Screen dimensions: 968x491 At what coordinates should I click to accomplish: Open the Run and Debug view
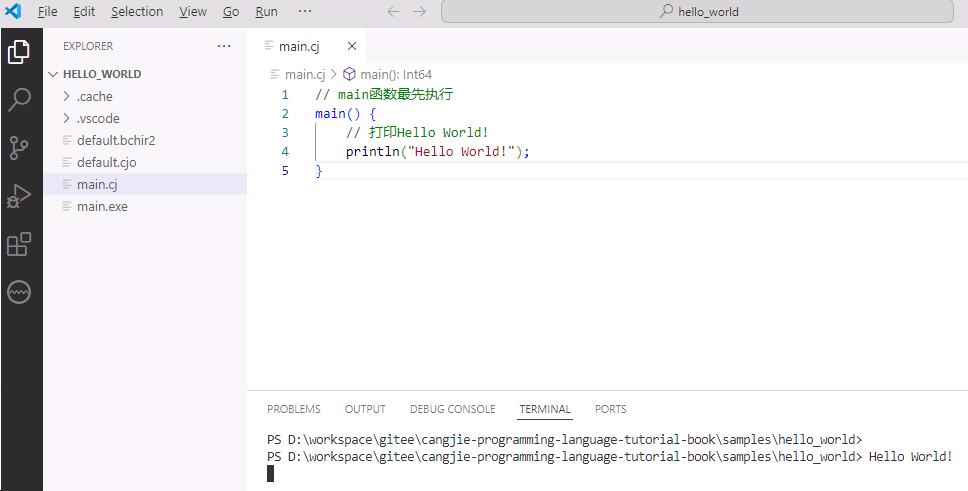(x=19, y=196)
